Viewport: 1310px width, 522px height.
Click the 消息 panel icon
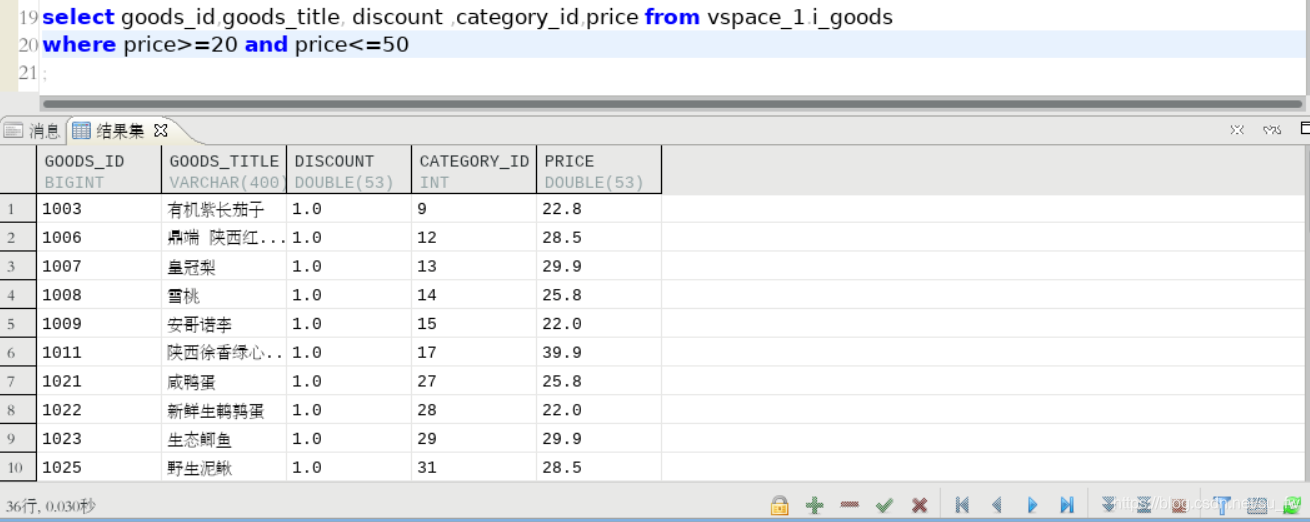[x=13, y=130]
